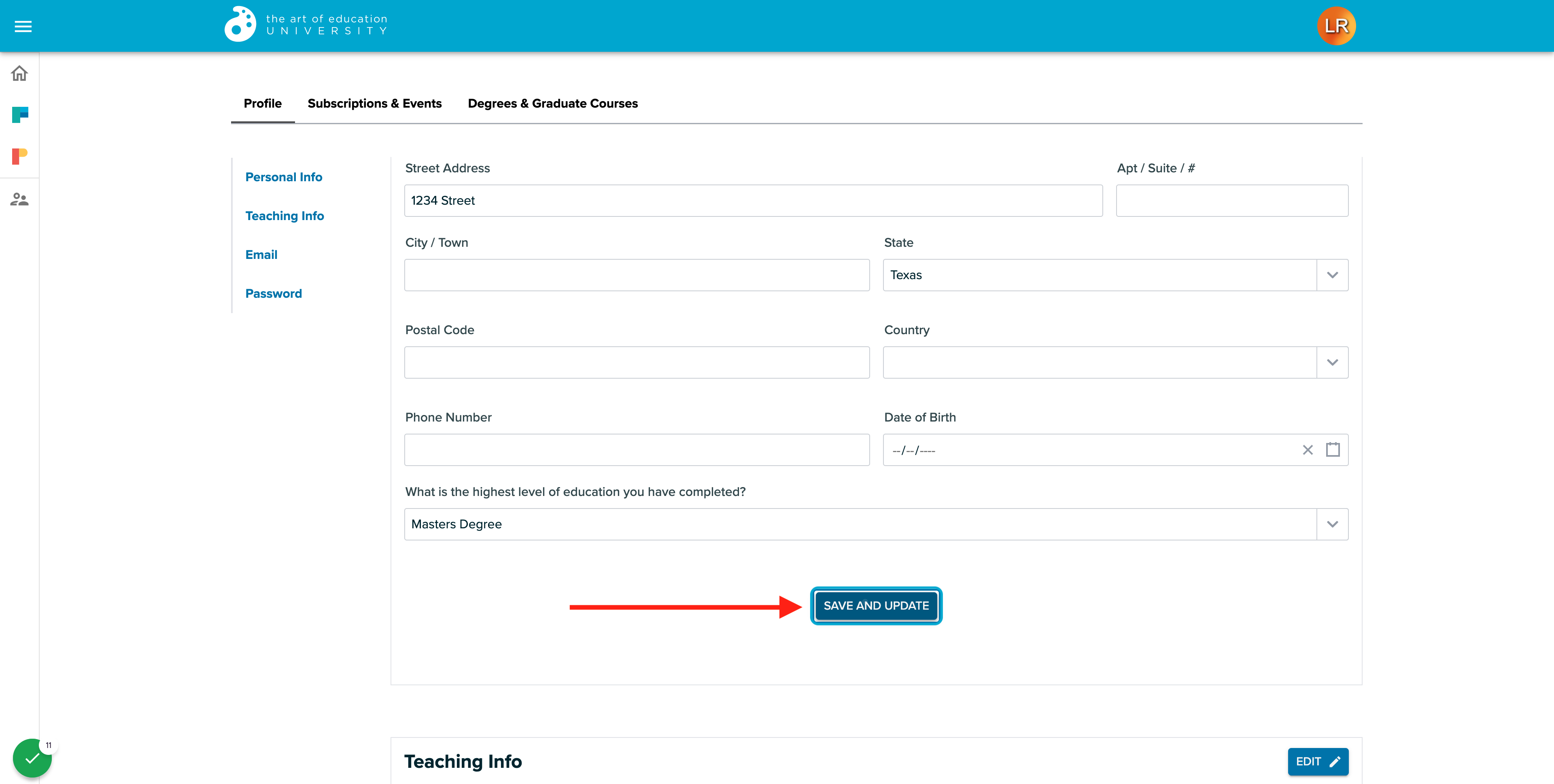Open the hamburger menu

point(23,26)
